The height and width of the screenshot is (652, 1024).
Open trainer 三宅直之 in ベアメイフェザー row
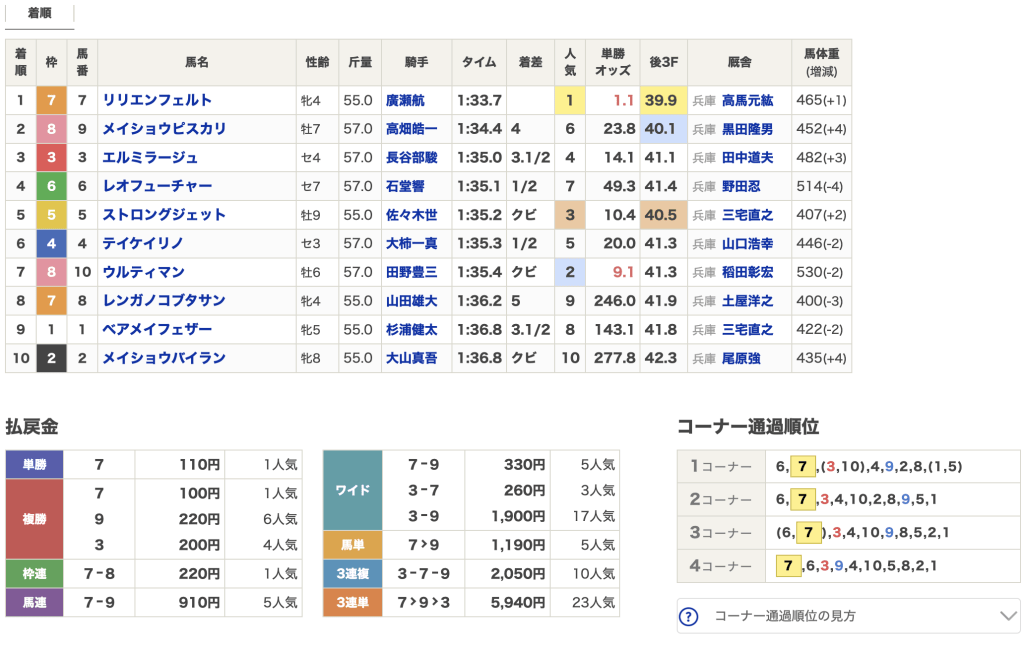pyautogui.click(x=748, y=330)
